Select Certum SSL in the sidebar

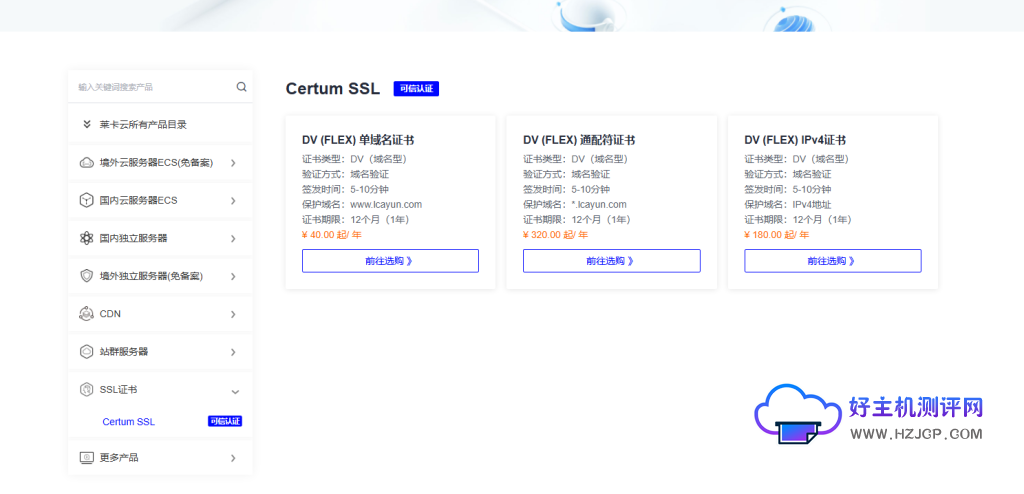(x=128, y=422)
